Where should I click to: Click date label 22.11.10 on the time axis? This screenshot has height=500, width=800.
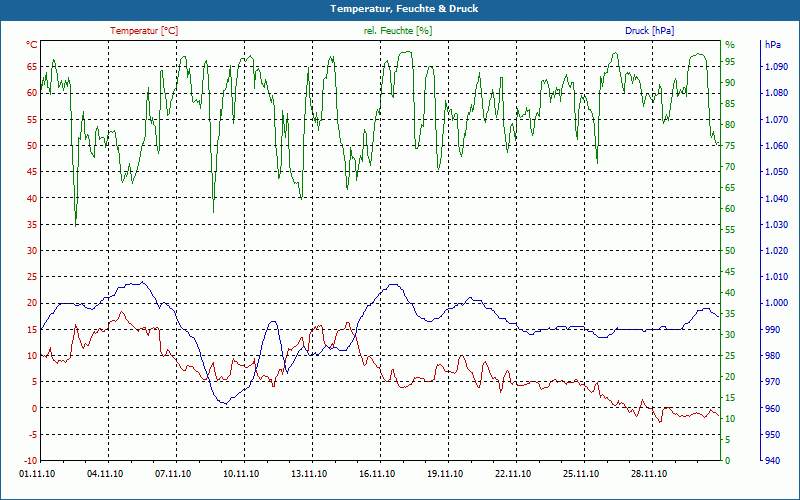pos(513,474)
